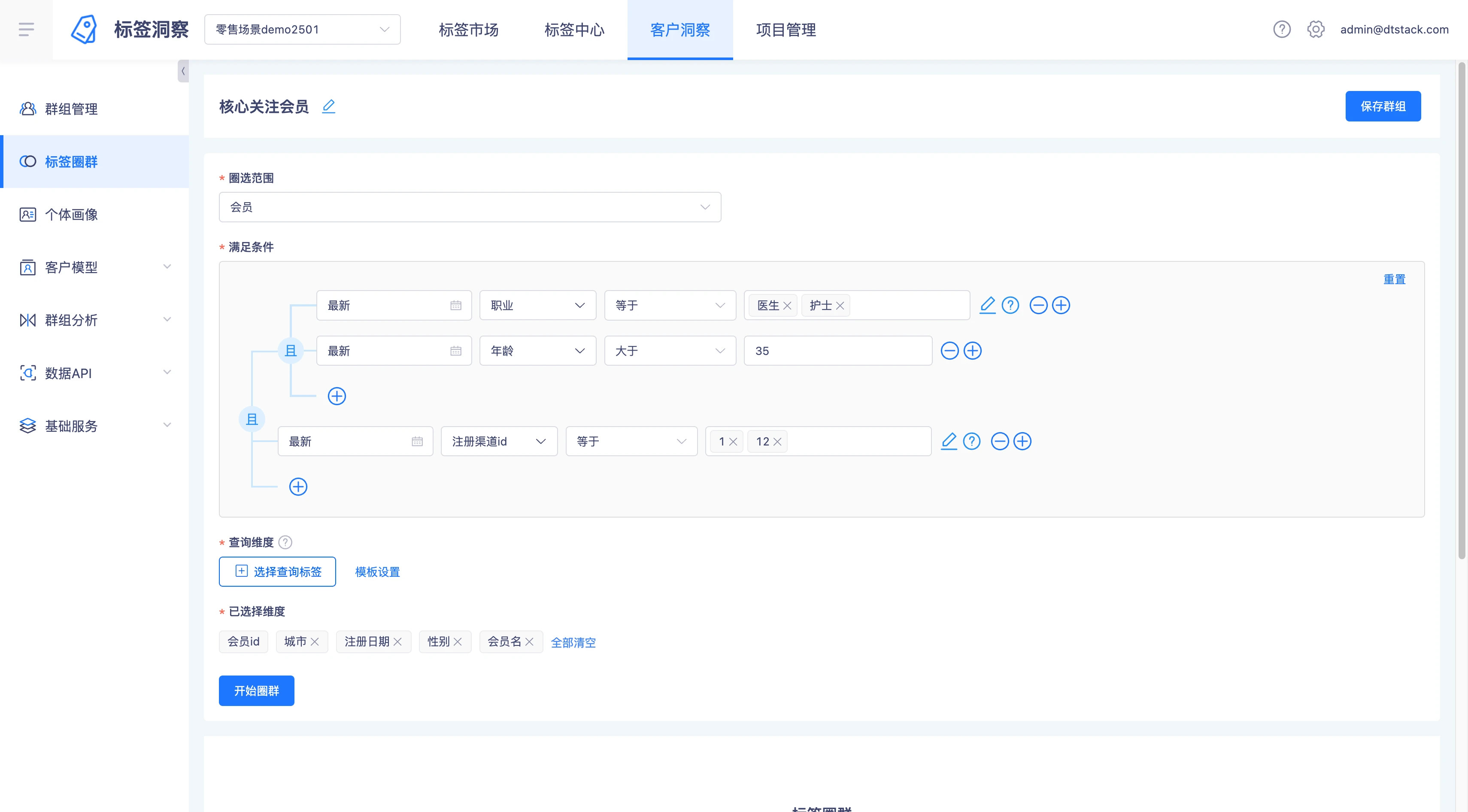Click the help icon next to 查询维度
This screenshot has height=812, width=1468.
click(285, 542)
